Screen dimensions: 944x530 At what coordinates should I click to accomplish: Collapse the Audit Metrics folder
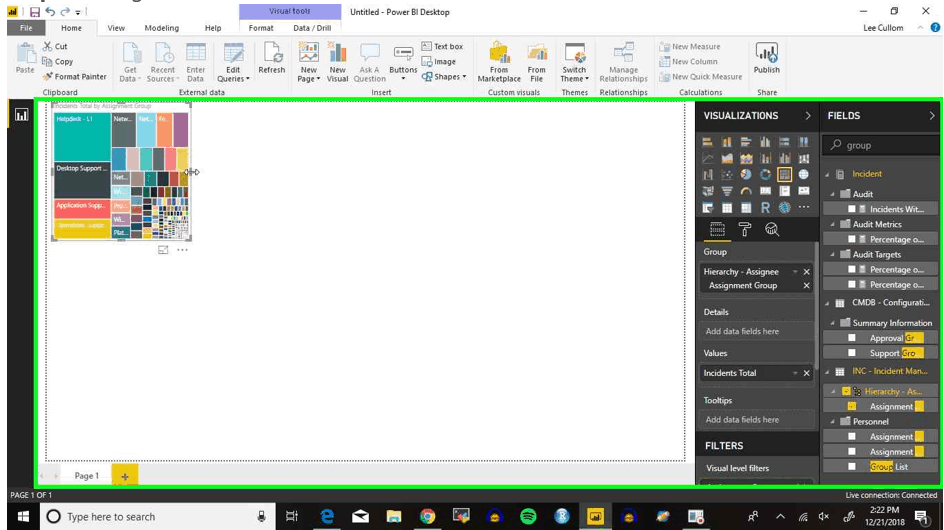(833, 224)
